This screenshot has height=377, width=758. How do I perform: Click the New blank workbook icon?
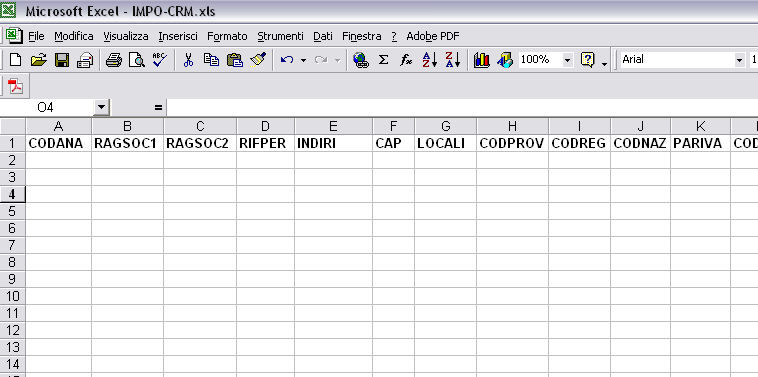click(x=15, y=60)
